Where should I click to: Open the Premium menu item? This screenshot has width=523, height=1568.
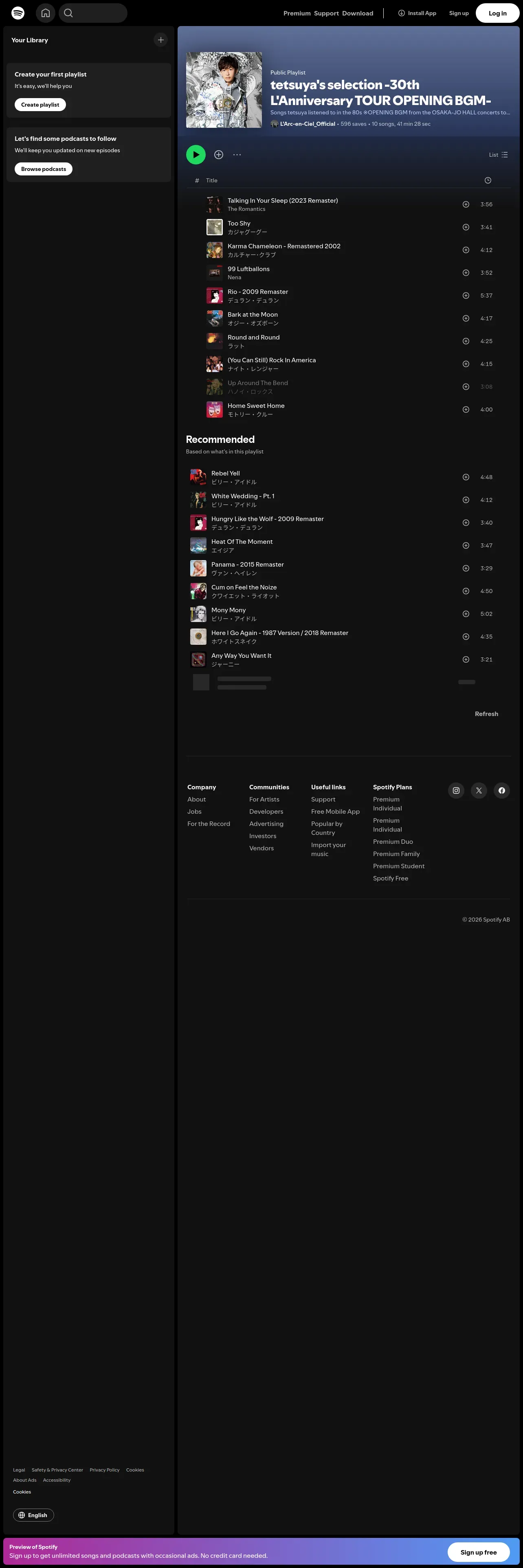297,13
